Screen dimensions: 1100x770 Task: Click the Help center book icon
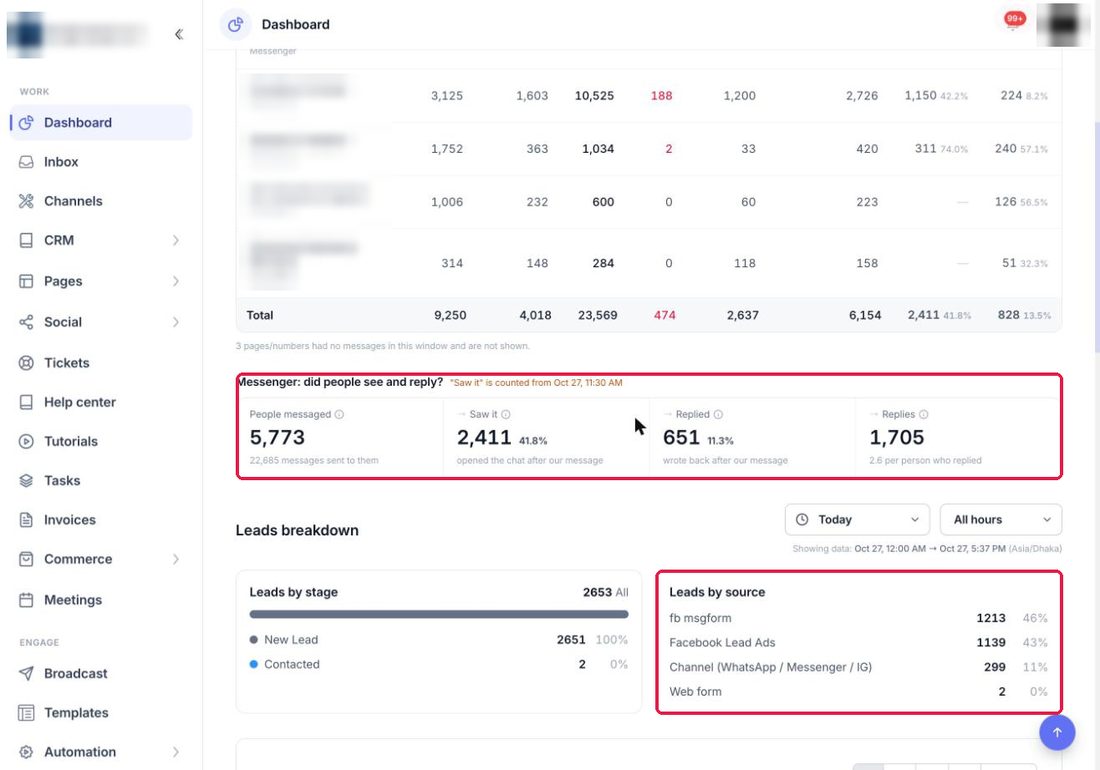26,402
